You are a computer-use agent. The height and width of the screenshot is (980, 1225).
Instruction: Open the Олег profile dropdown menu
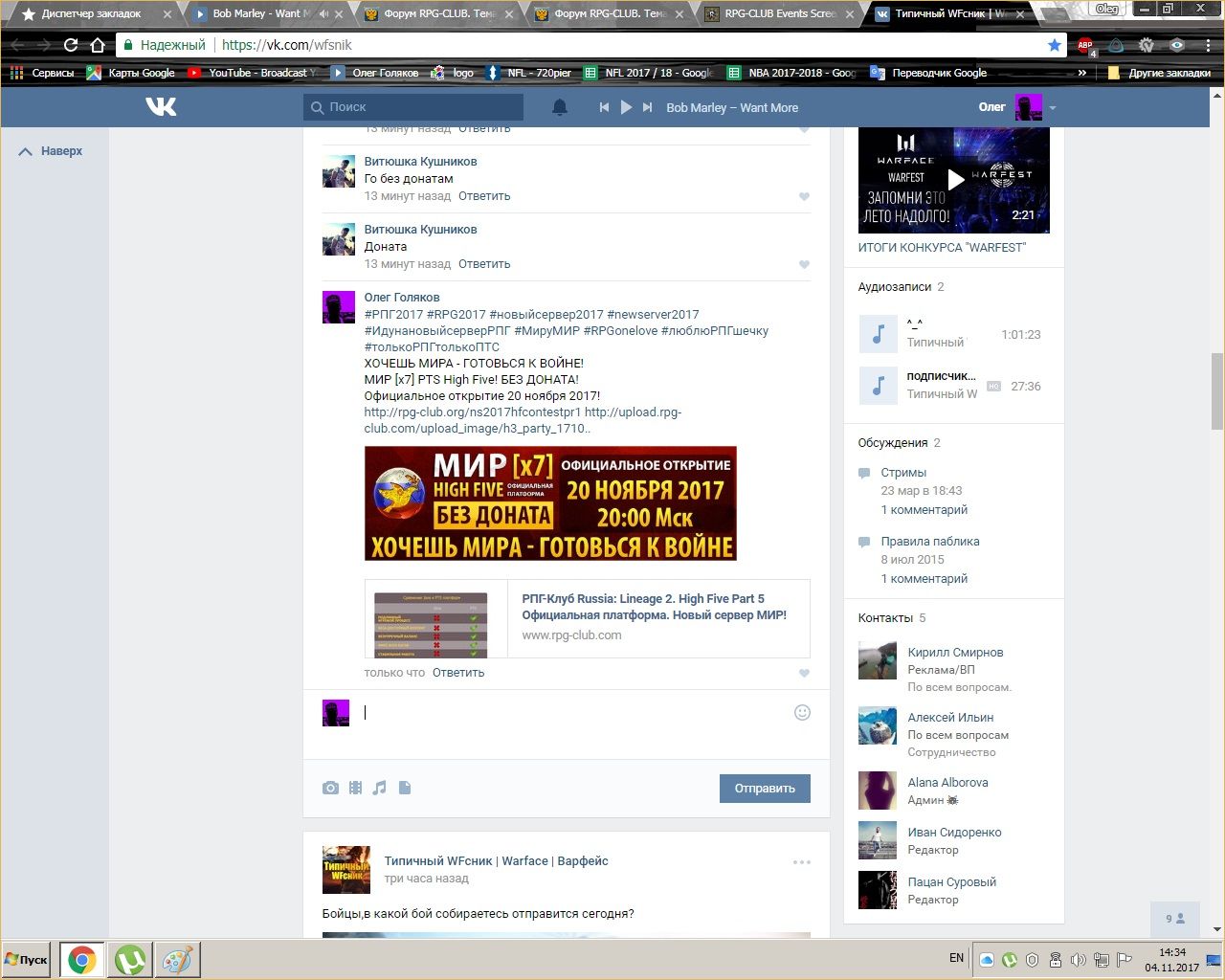pyautogui.click(x=1053, y=108)
